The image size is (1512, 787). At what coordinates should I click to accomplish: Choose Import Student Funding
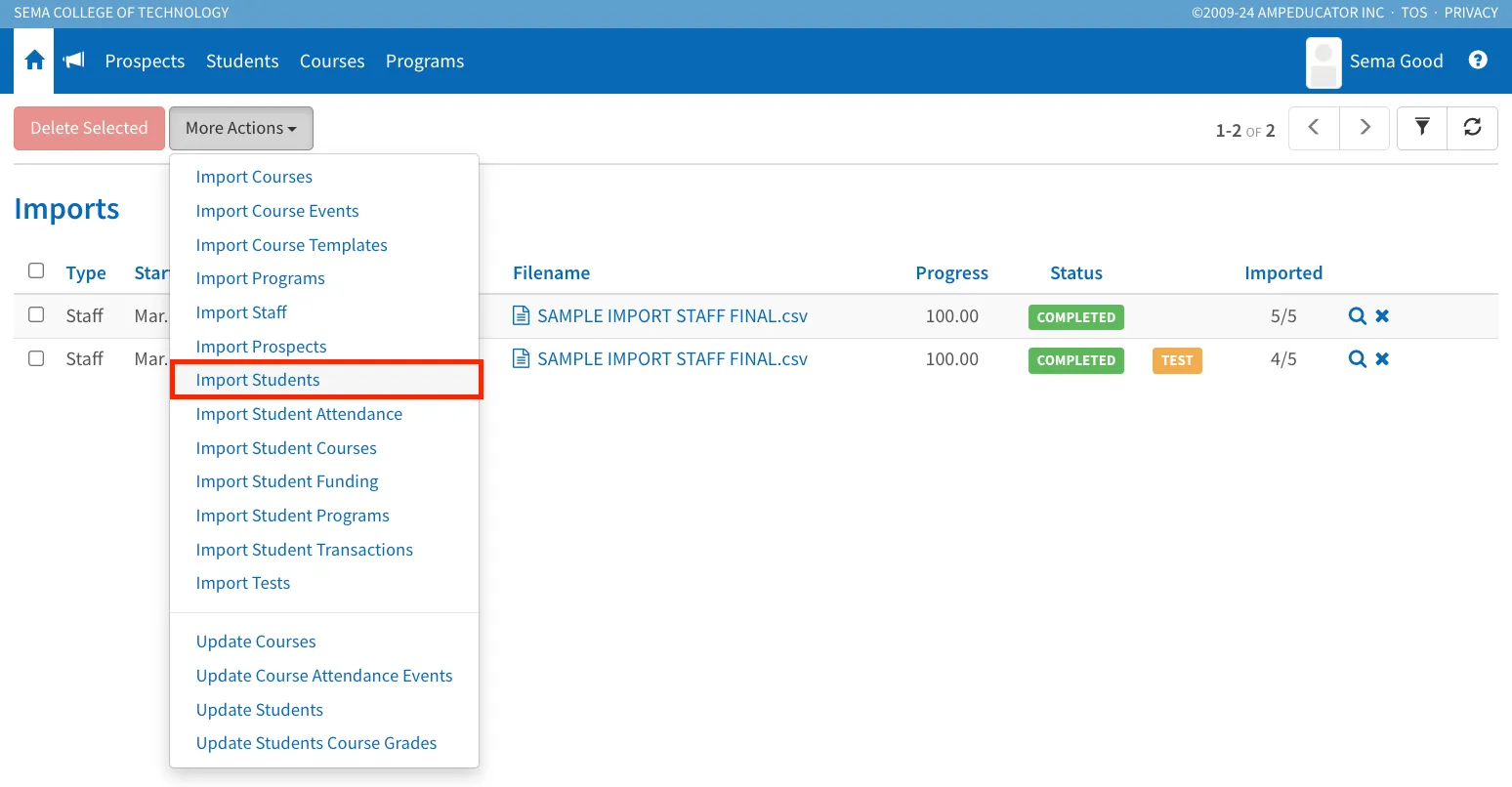coord(287,481)
